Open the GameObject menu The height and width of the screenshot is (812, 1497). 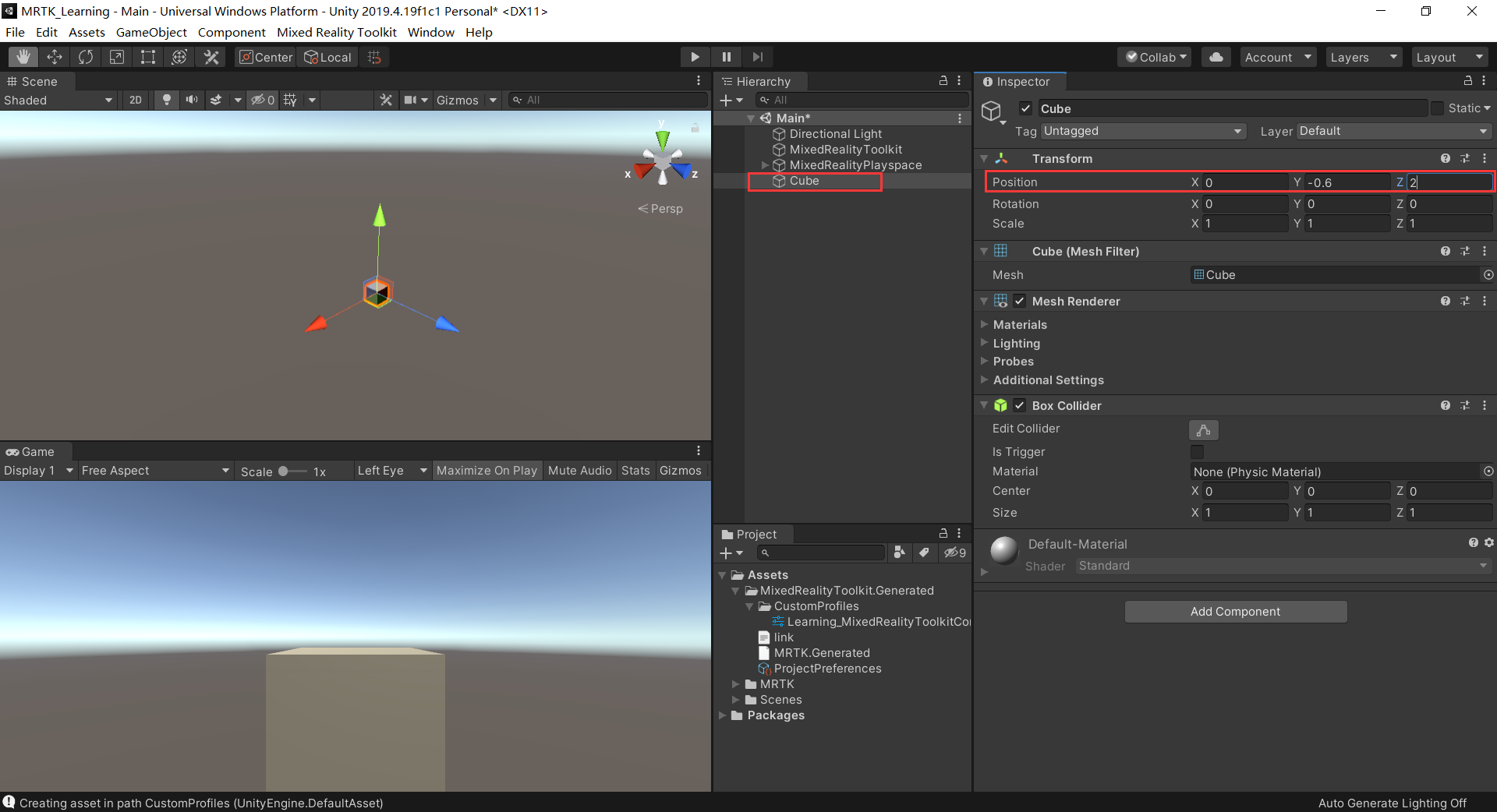point(151,32)
